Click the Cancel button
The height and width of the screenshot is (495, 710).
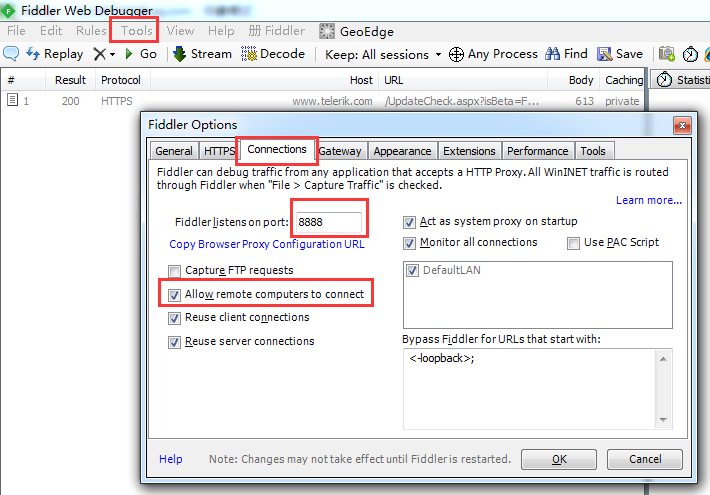pyautogui.click(x=645, y=459)
